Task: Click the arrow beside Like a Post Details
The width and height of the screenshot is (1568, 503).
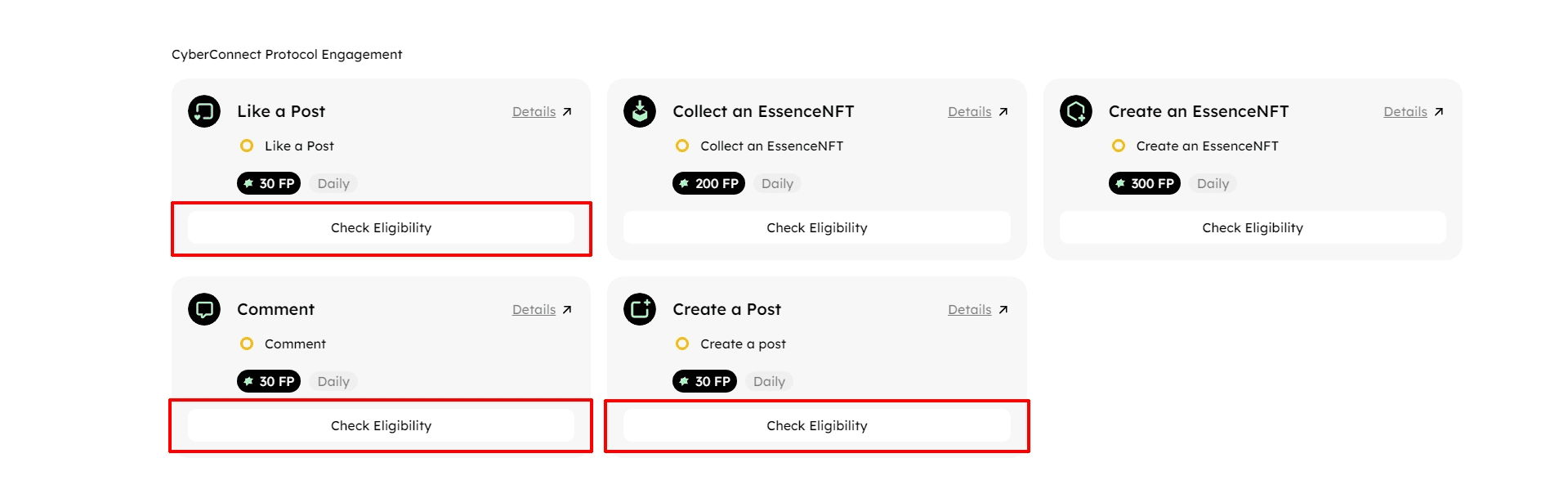Action: (x=567, y=112)
